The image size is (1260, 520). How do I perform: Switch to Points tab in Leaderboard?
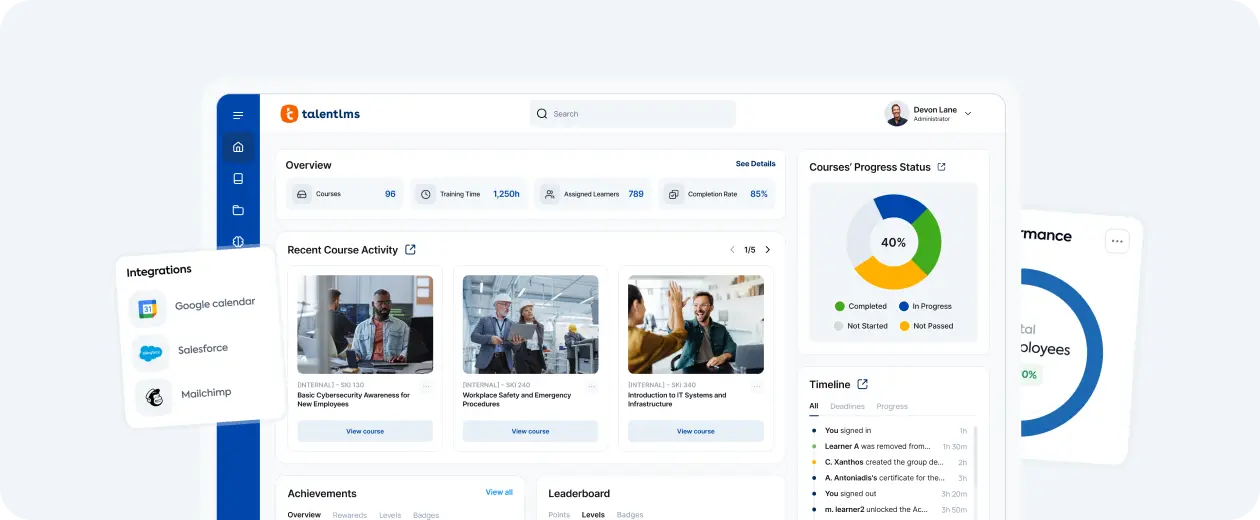click(559, 515)
